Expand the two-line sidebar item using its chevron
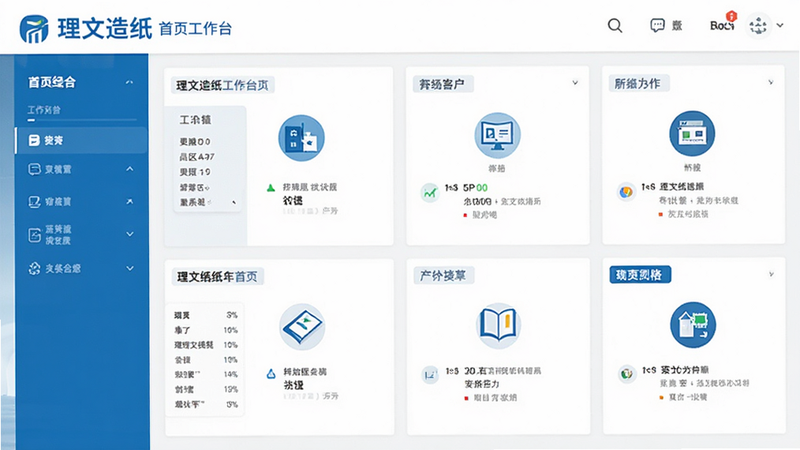Viewport: 800px width, 450px height. click(x=130, y=234)
